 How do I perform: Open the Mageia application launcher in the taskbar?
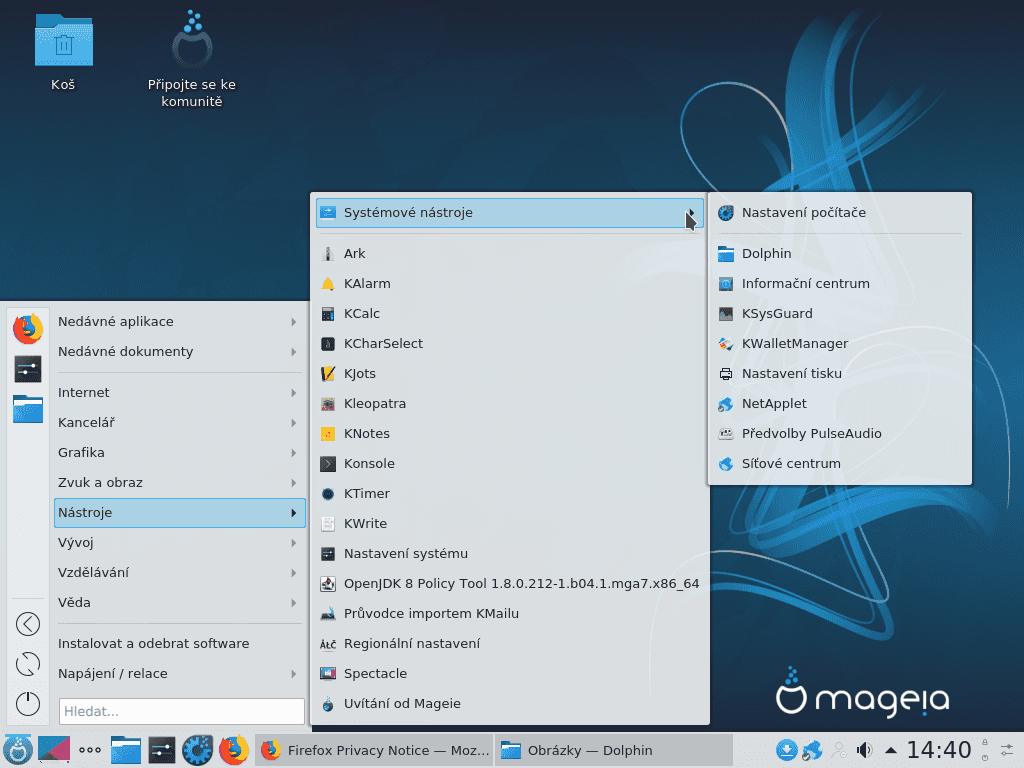tap(18, 750)
